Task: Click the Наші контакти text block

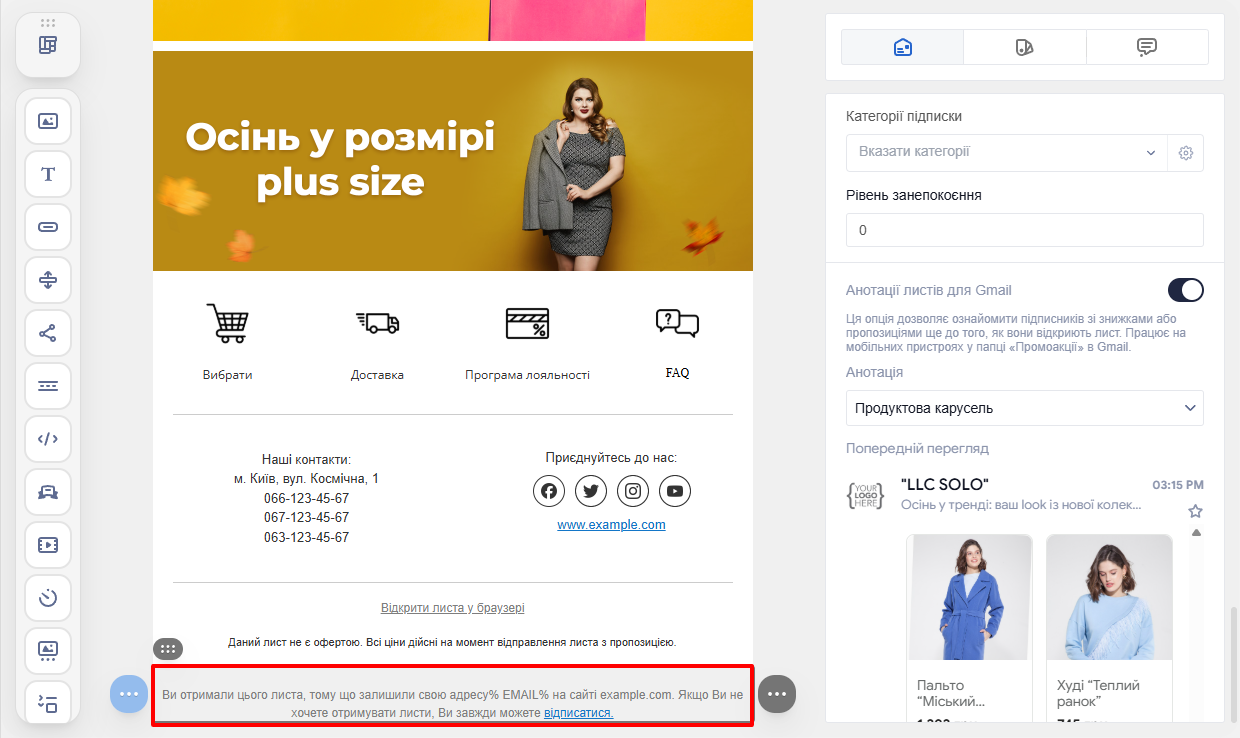Action: pyautogui.click(x=306, y=498)
